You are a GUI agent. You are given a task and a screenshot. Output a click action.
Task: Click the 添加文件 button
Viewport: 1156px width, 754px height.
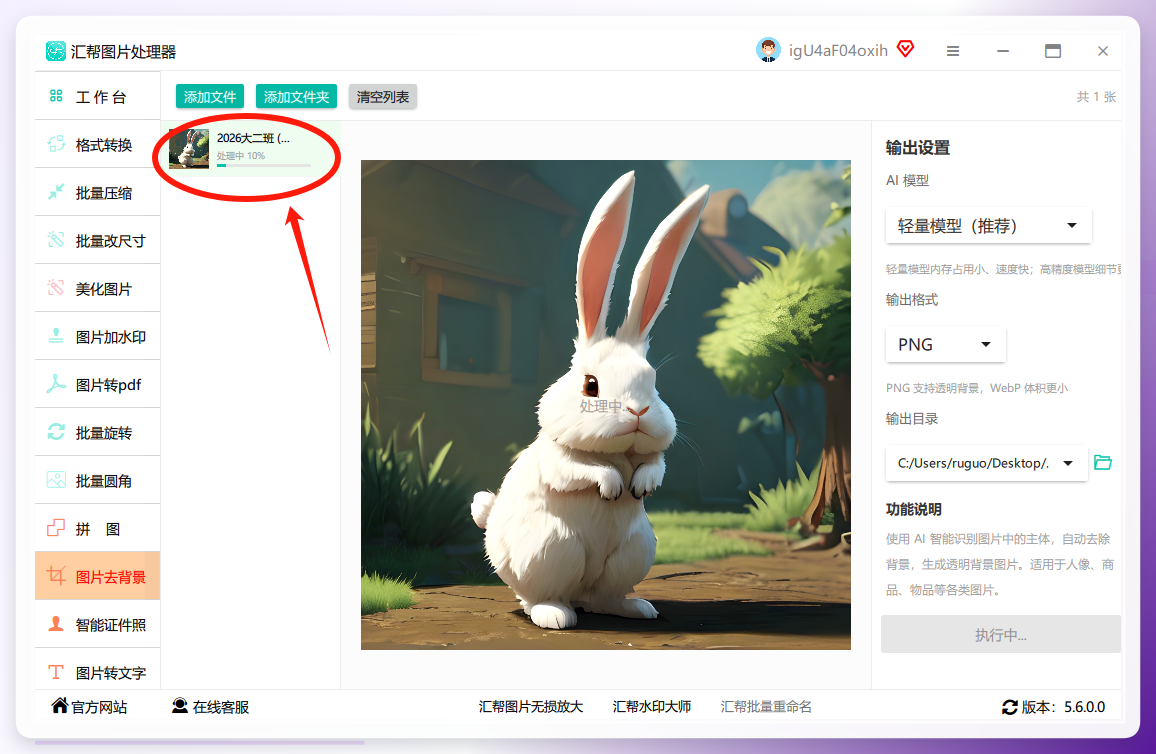point(209,97)
